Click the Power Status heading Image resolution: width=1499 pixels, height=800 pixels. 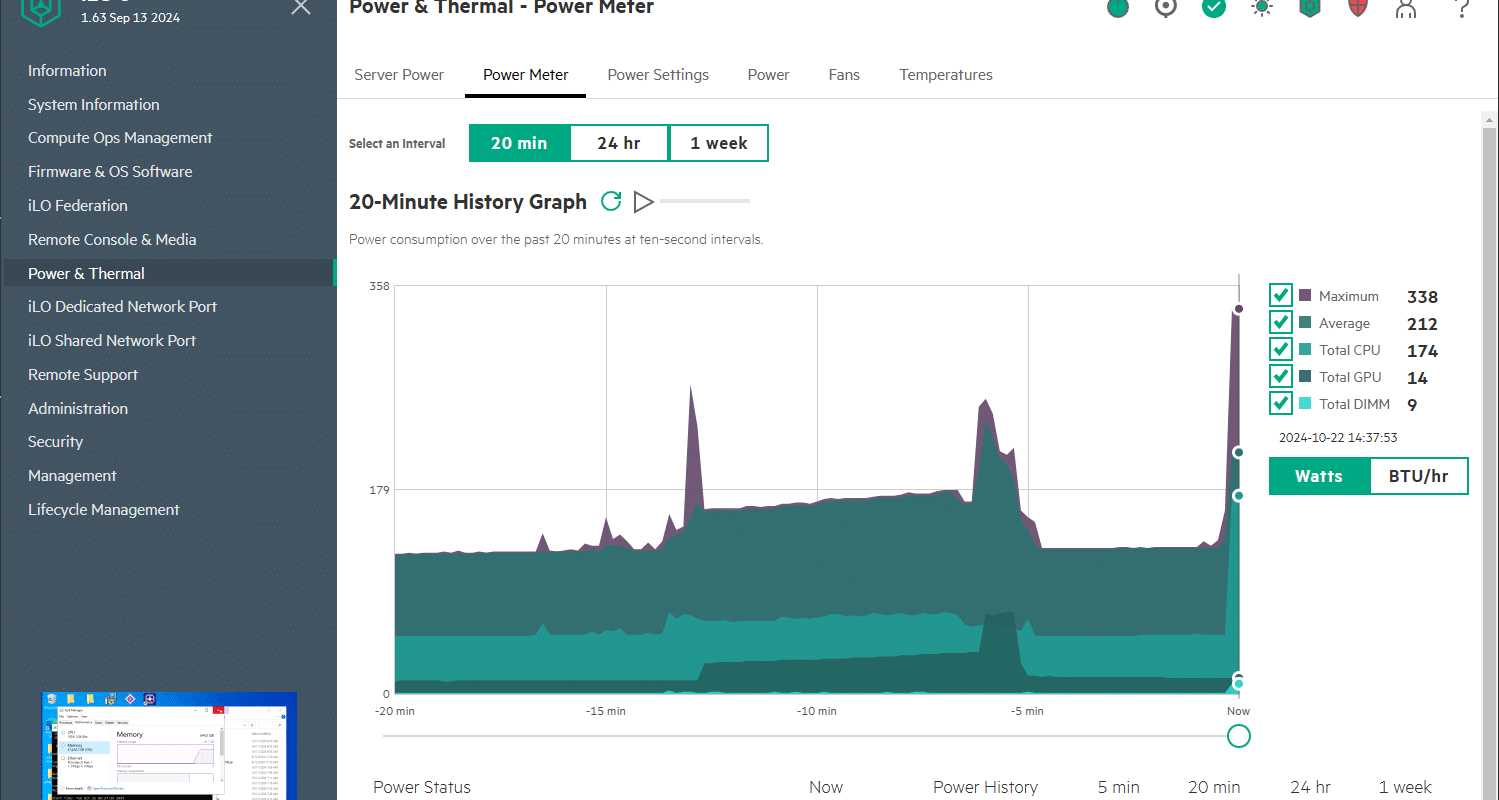click(421, 787)
